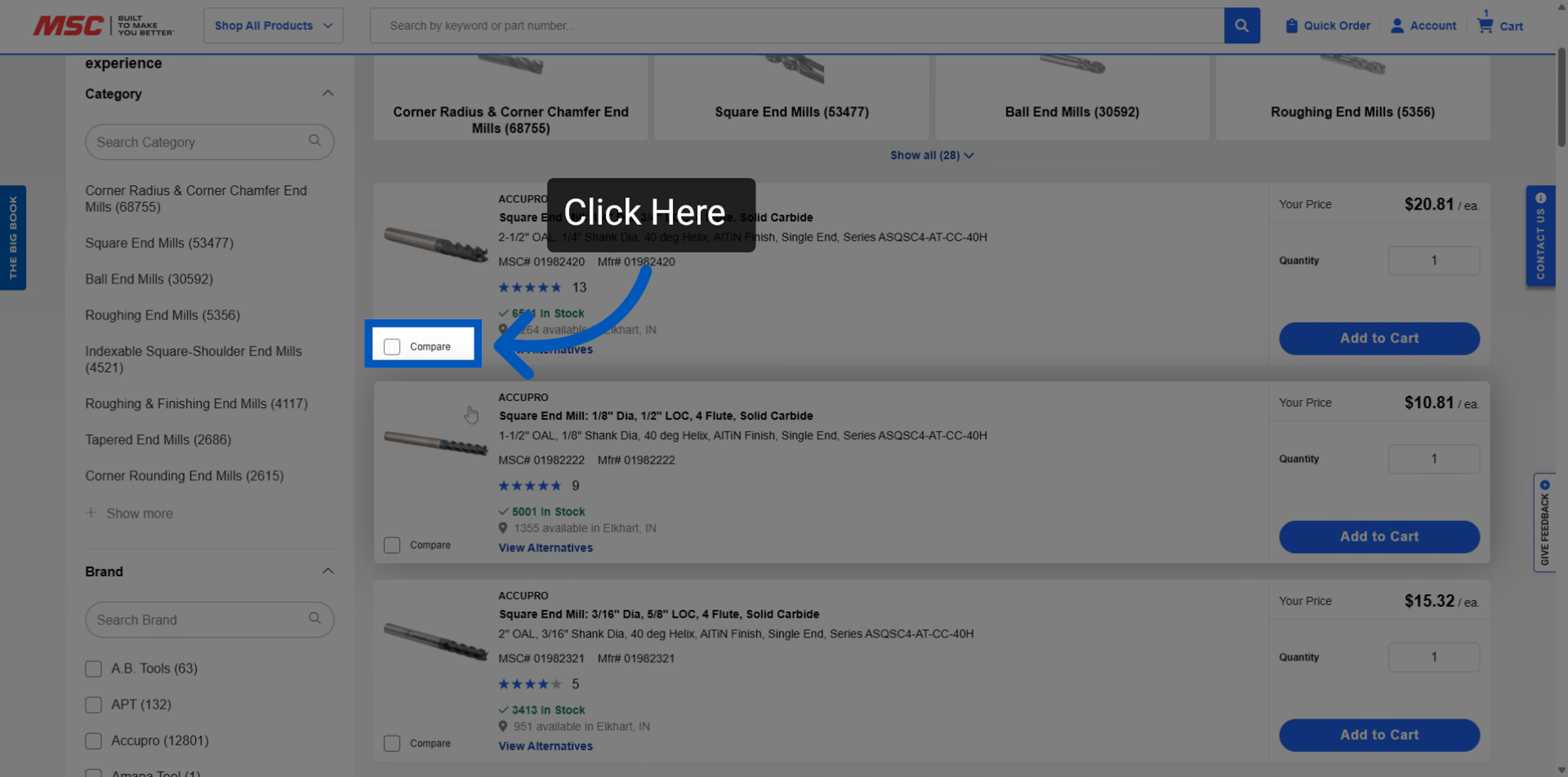Filter by Tapered End Mills (2686)
This screenshot has width=1568, height=777.
point(158,439)
